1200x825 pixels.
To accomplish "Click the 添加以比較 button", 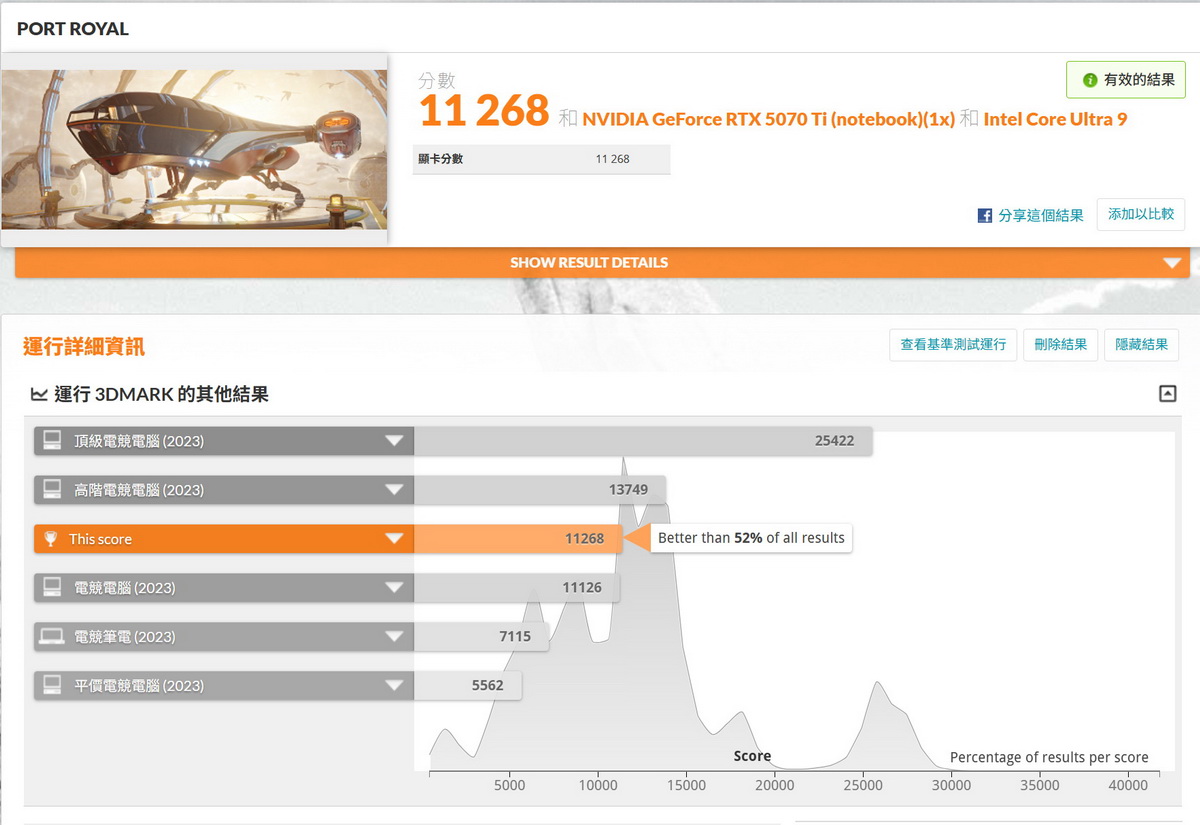I will [1140, 215].
